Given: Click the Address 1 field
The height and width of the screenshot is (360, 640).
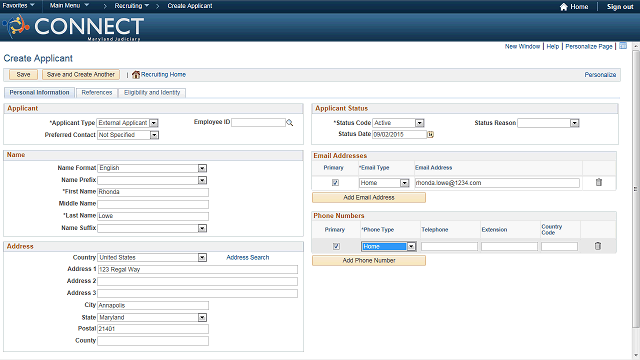Looking at the screenshot, I should click(198, 269).
